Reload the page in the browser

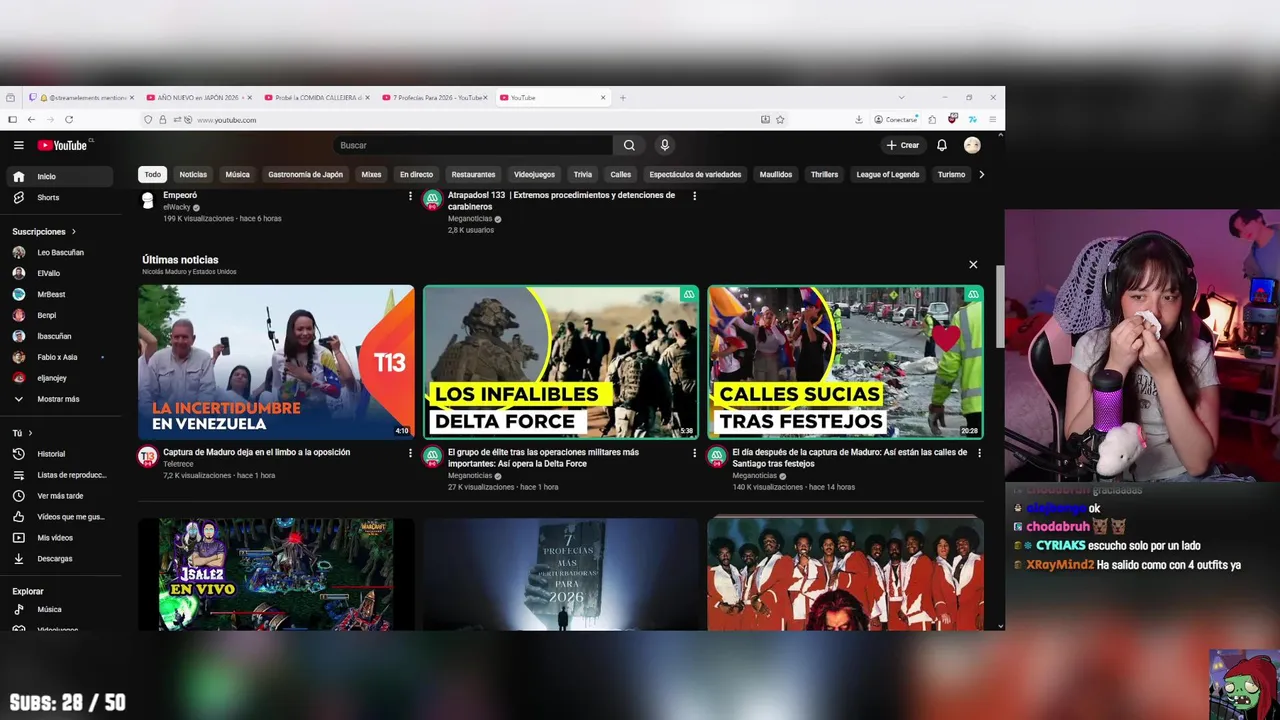coord(69,119)
